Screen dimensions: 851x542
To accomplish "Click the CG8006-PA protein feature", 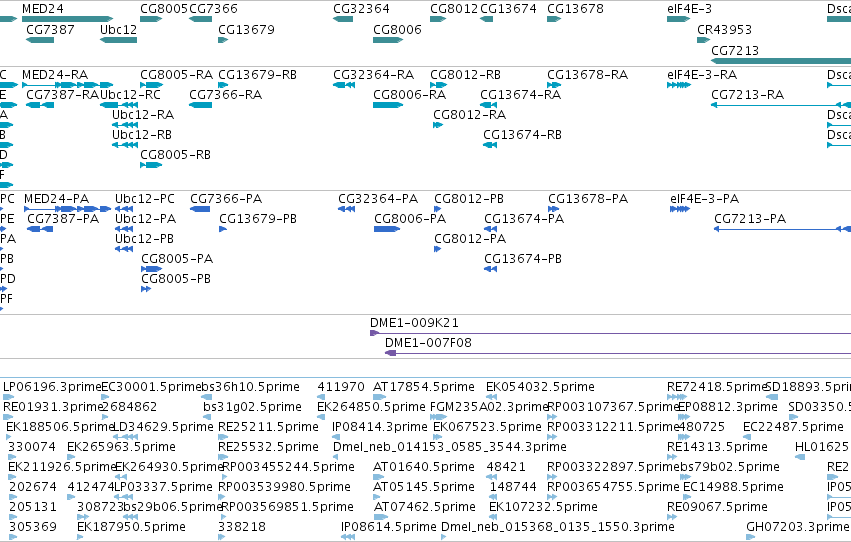I will 387,229.
